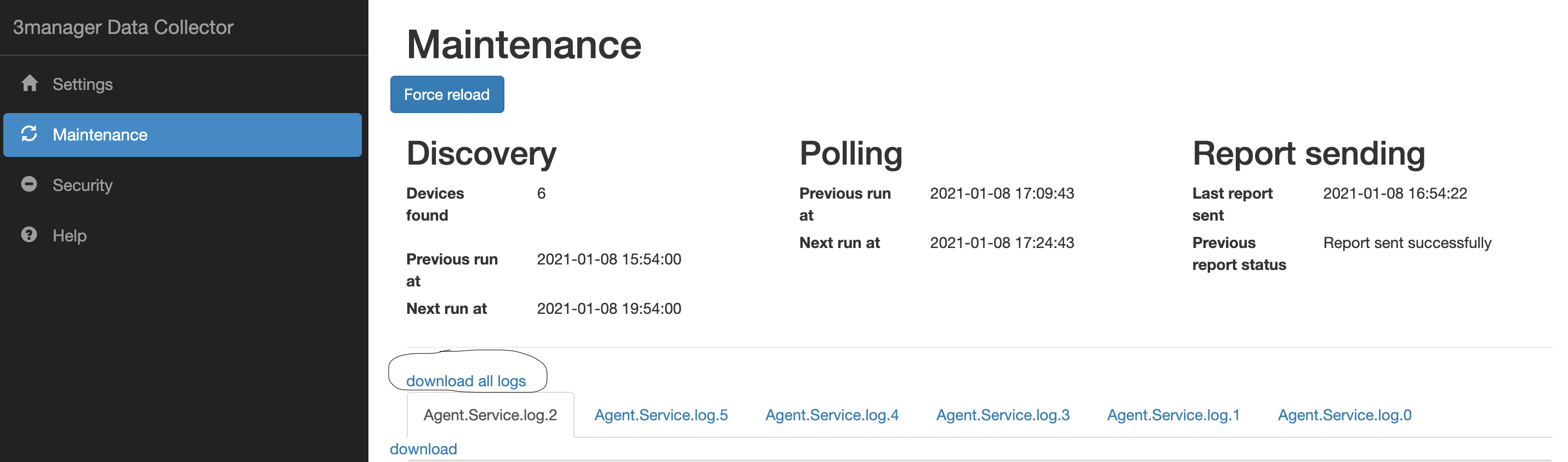The width and height of the screenshot is (1568, 462).
Task: Click the minus circle icon beside Security
Action: [x=29, y=185]
